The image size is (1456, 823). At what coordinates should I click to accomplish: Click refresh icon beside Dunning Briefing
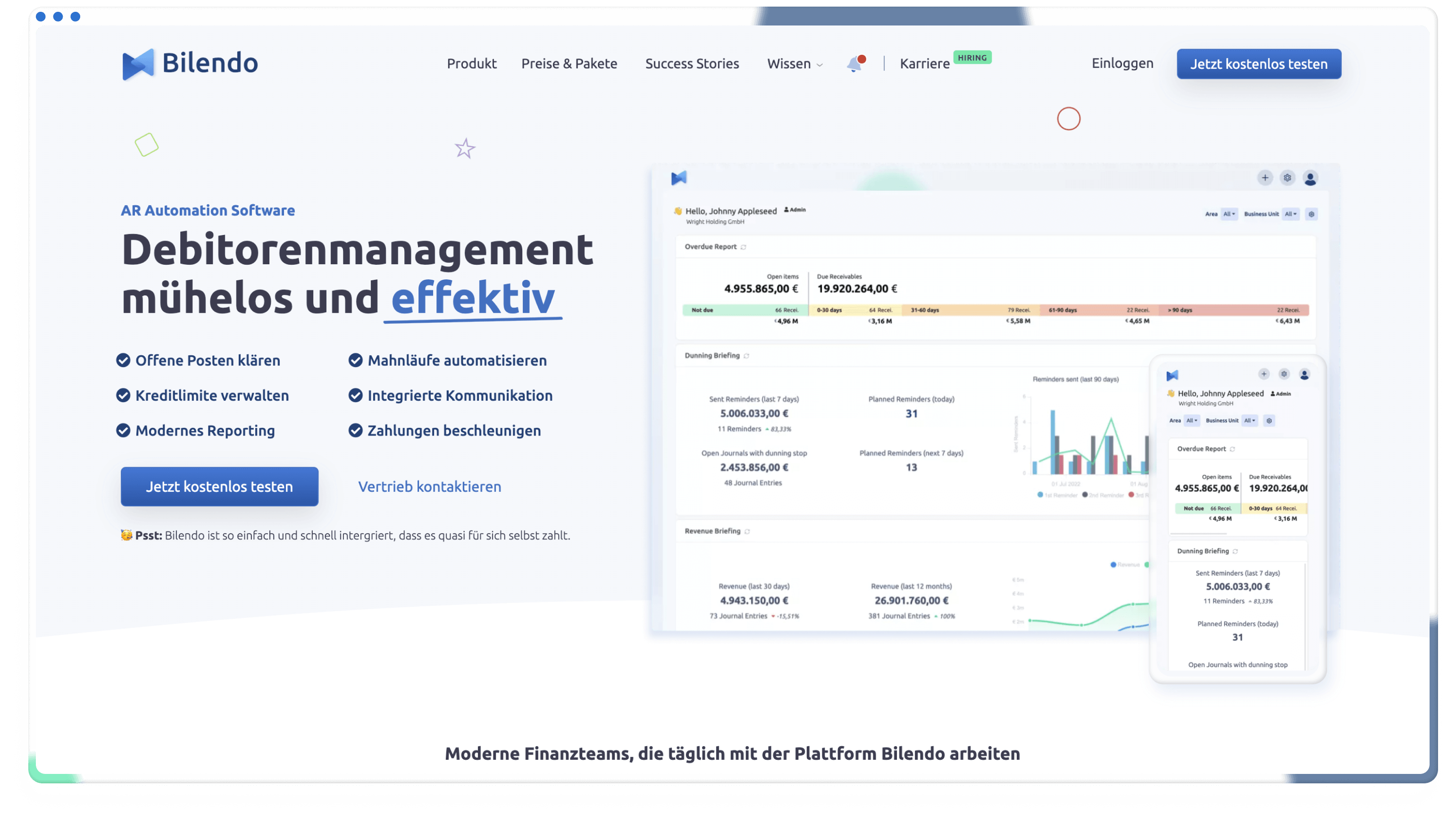746,356
